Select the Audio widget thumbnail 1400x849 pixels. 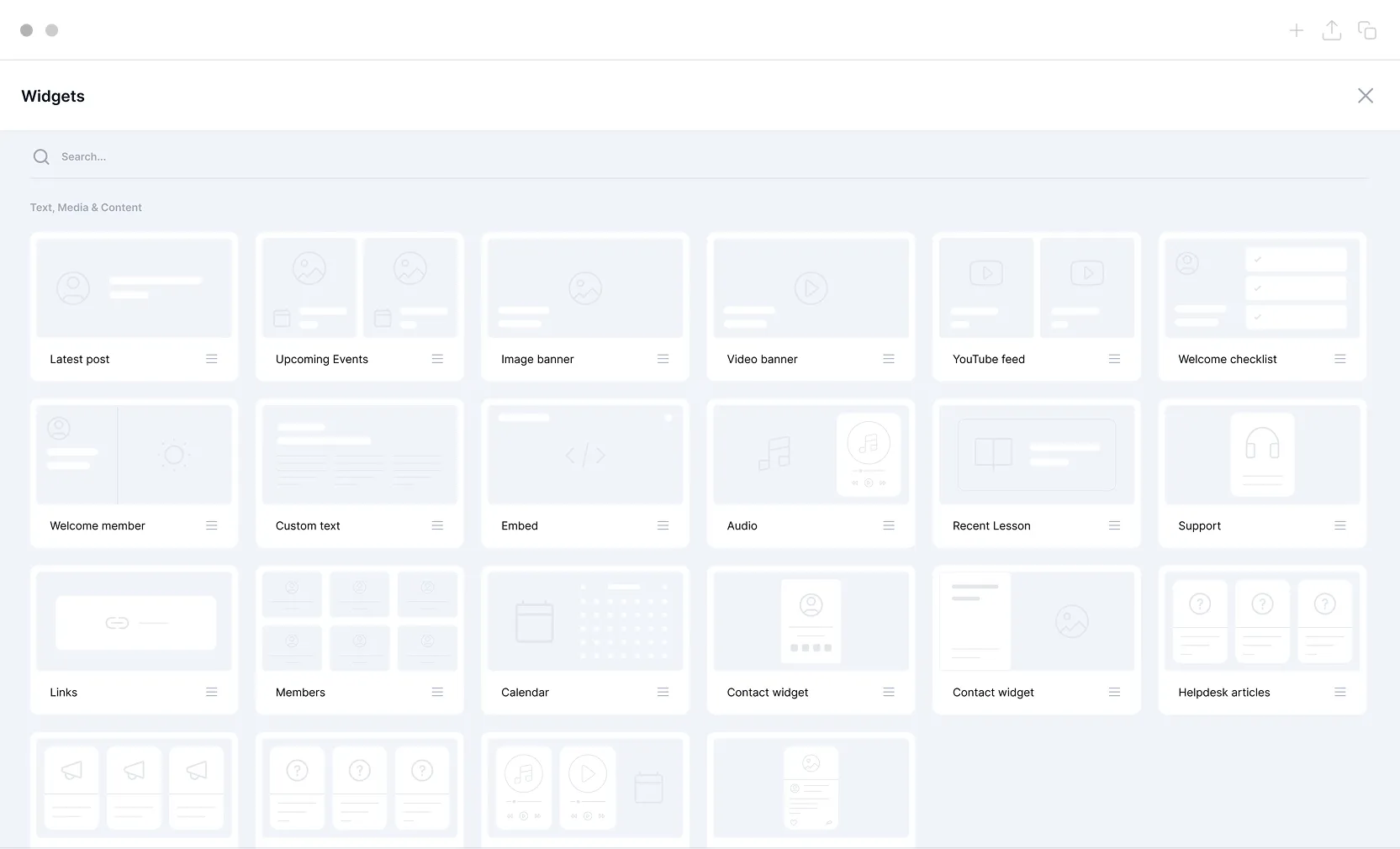pyautogui.click(x=811, y=455)
